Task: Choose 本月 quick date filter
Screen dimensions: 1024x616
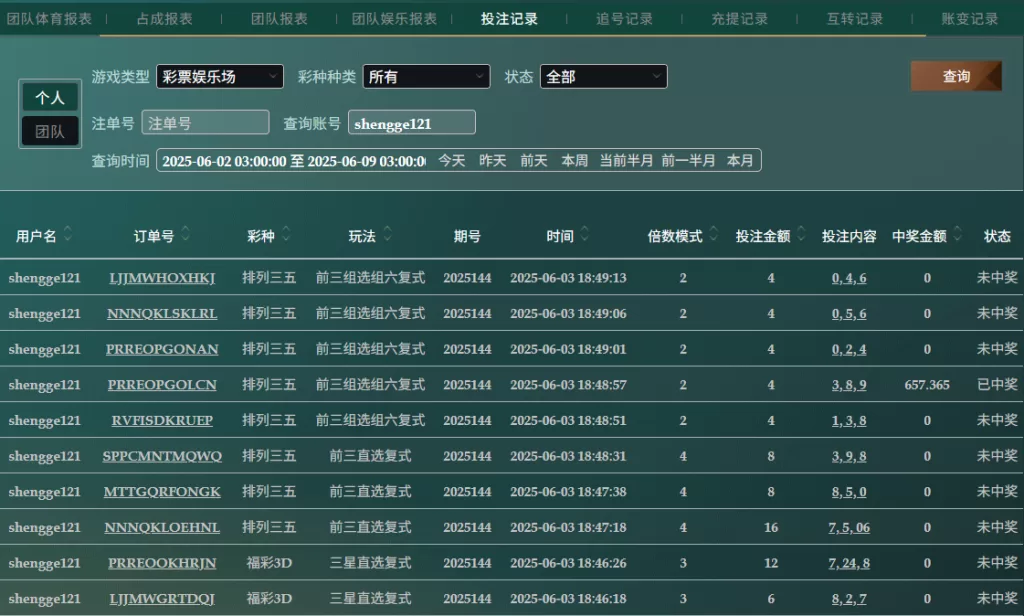Action: coord(740,160)
